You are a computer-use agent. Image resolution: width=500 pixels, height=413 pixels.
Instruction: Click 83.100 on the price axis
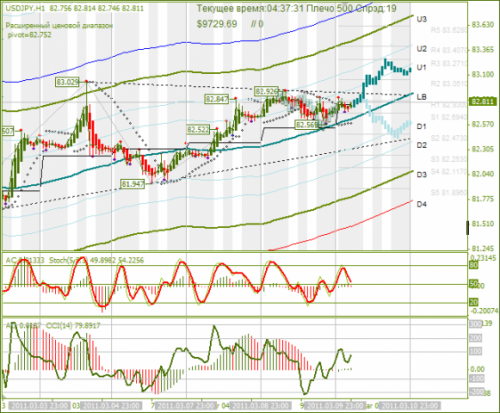coord(483,75)
